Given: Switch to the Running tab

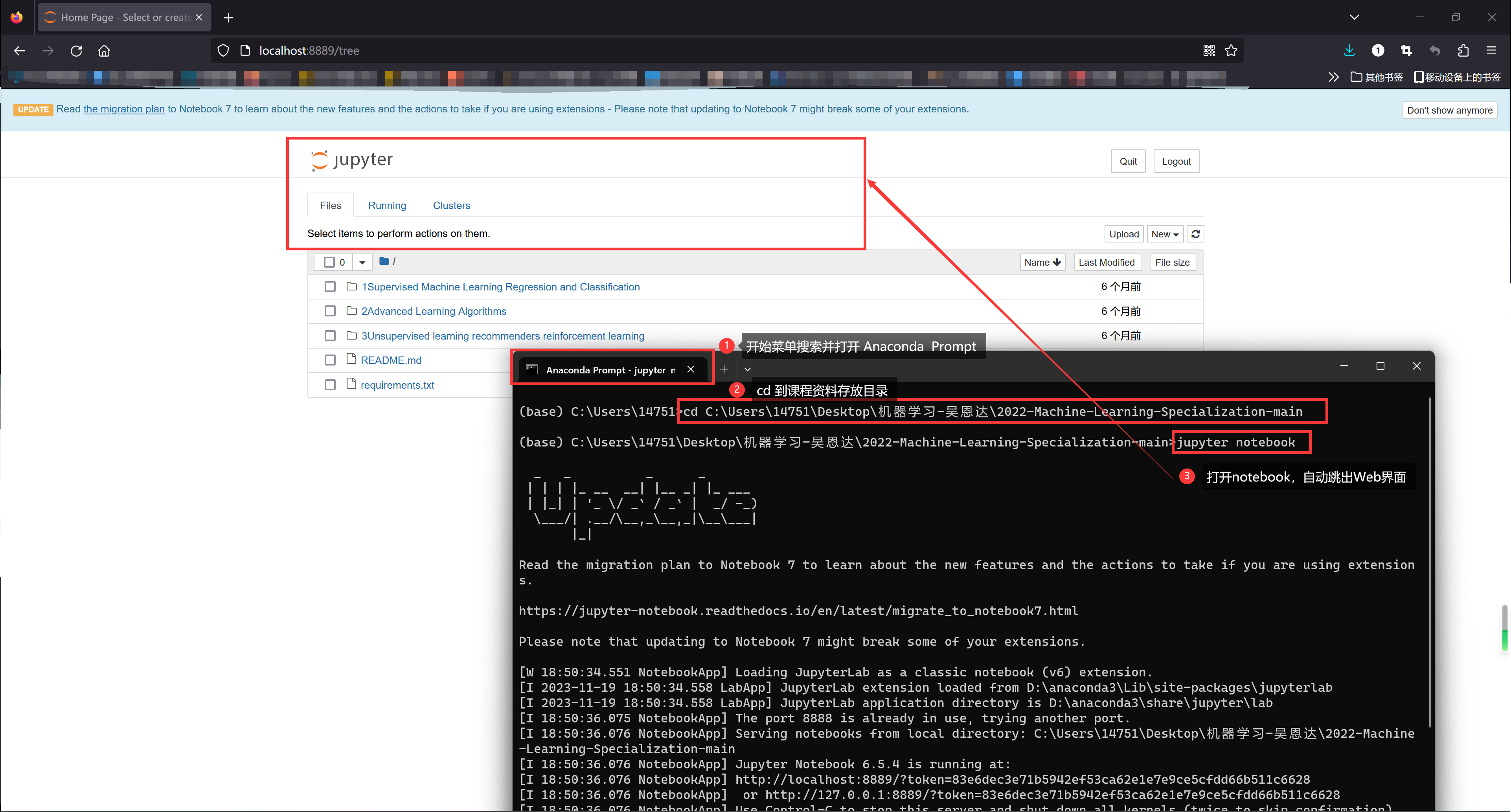Looking at the screenshot, I should click(x=386, y=205).
